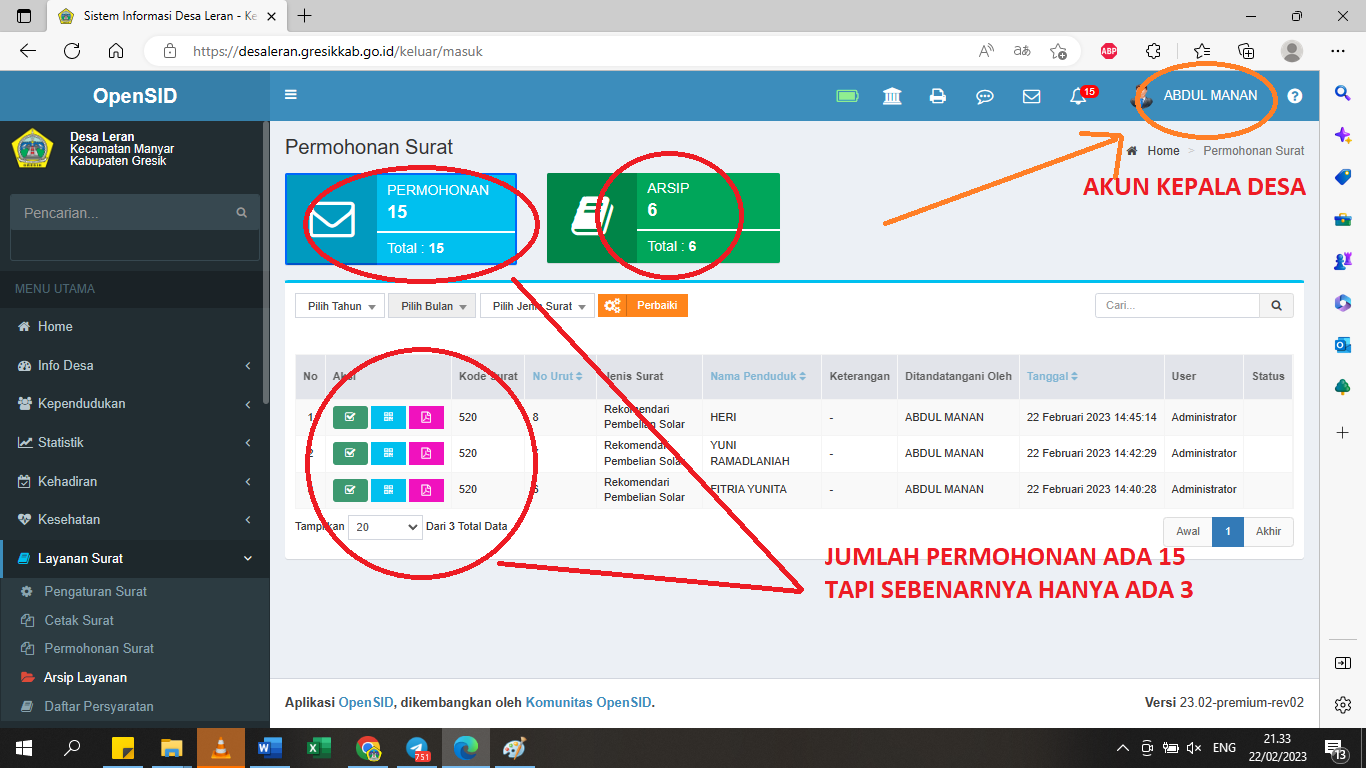Click the Cari search field above the table
This screenshot has width=1366, height=768.
pos(1177,305)
